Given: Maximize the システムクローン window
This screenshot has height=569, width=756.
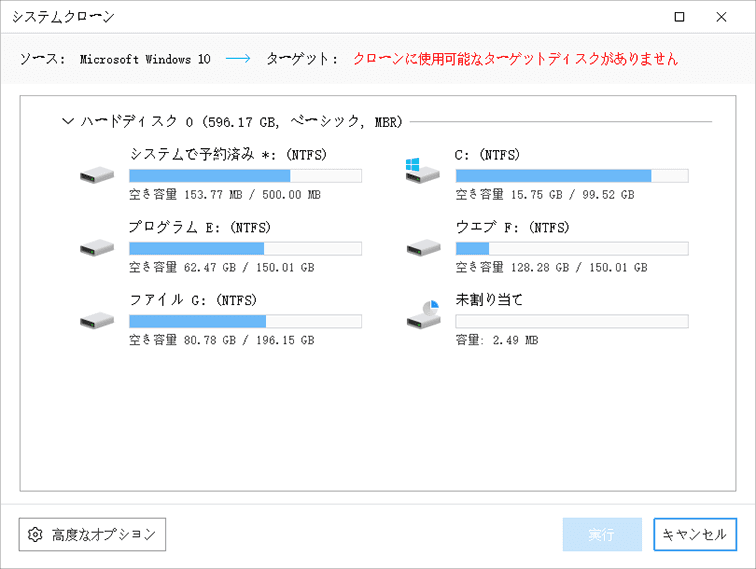Looking at the screenshot, I should pyautogui.click(x=680, y=17).
